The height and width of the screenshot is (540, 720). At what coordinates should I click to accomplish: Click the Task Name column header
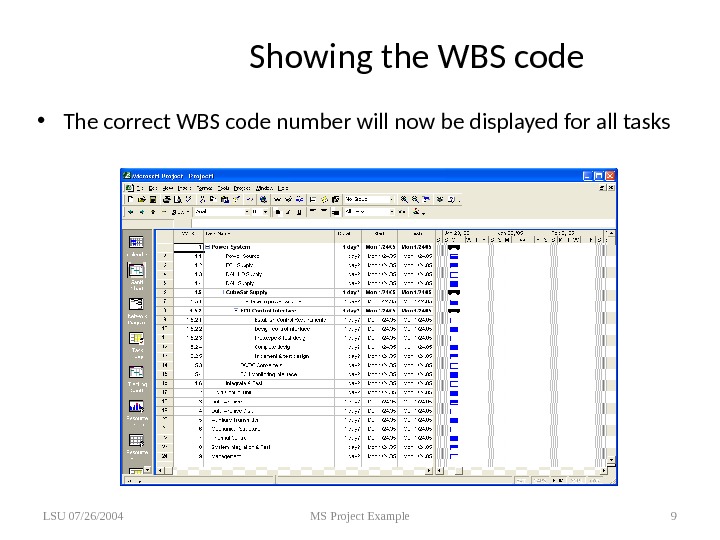pos(269,234)
